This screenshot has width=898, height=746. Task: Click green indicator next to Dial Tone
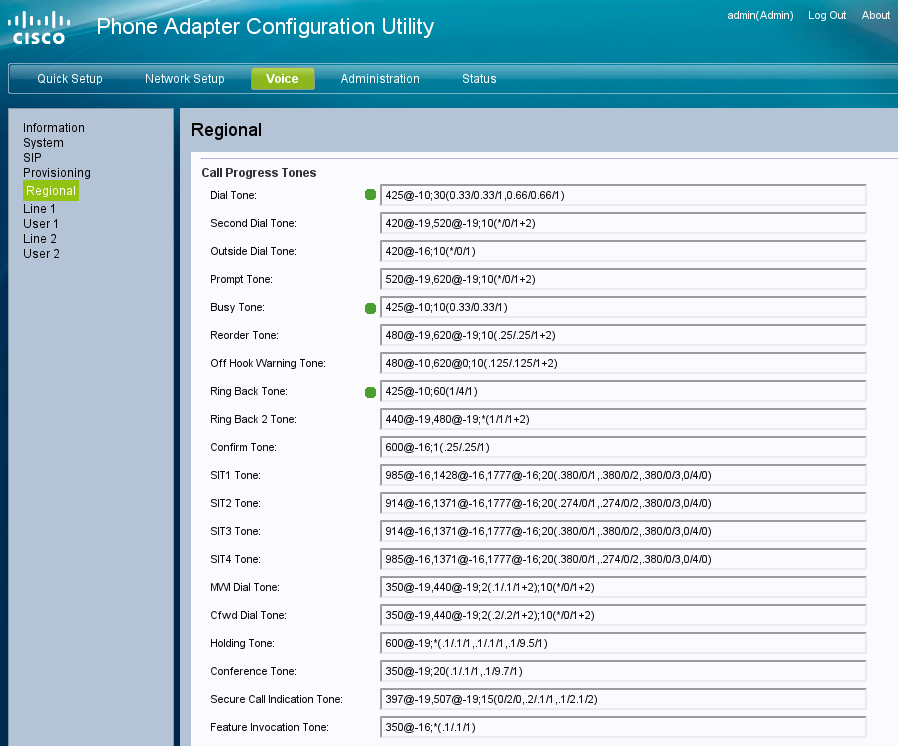pos(370,195)
